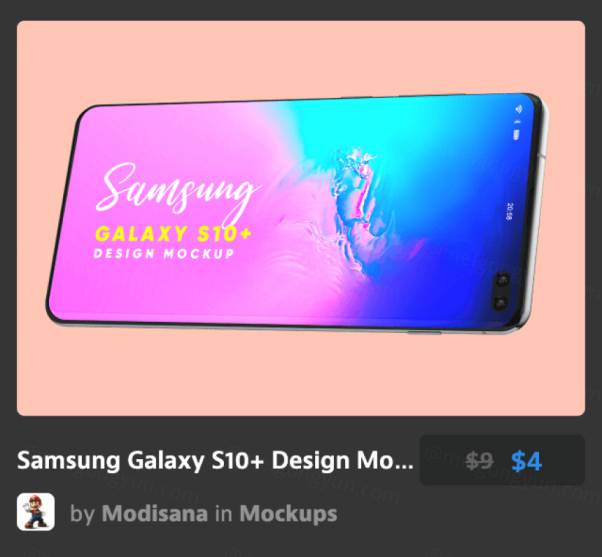Click the yellow GALAXY S10+ heading
The image size is (602, 557).
click(173, 234)
